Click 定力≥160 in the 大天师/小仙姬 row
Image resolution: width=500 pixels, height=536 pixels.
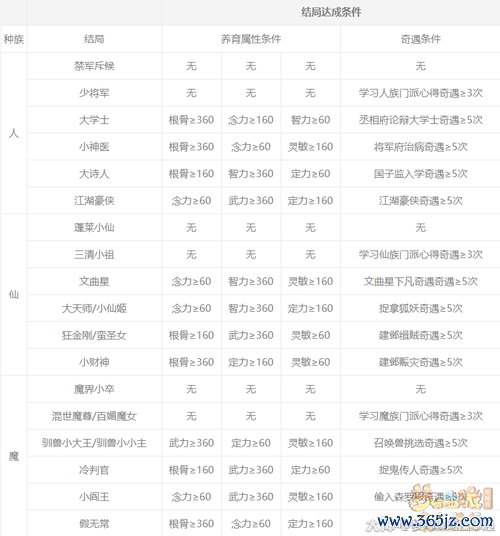[x=310, y=308]
